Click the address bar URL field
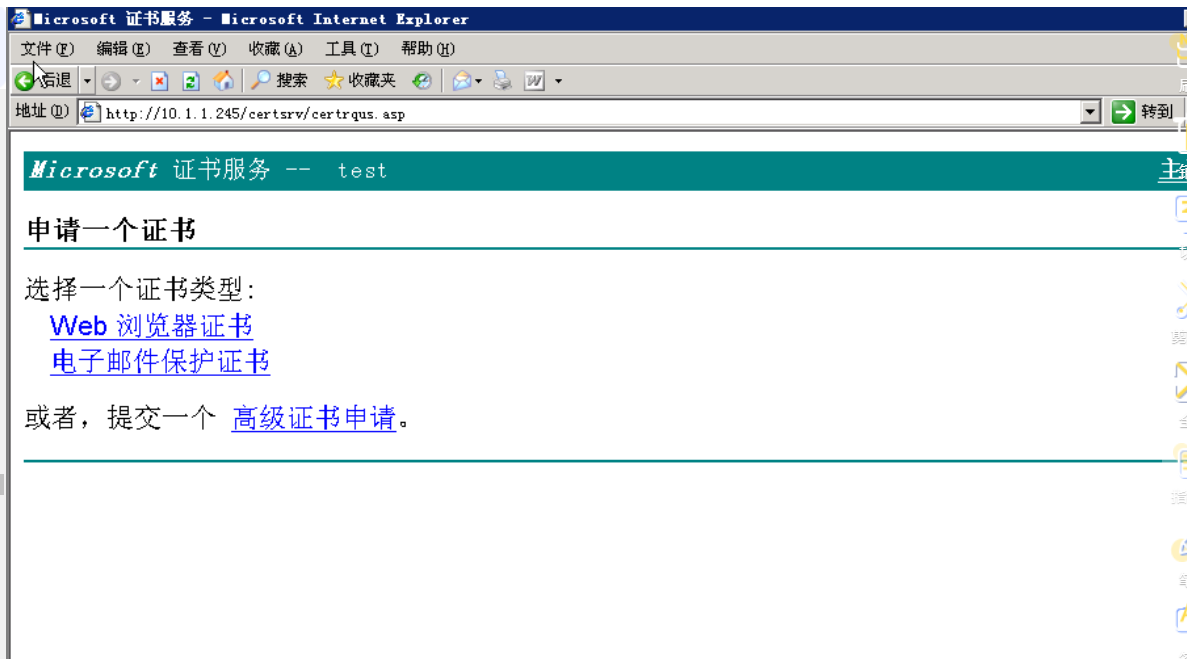Screen dimensions: 1187x659 (x=590, y=113)
